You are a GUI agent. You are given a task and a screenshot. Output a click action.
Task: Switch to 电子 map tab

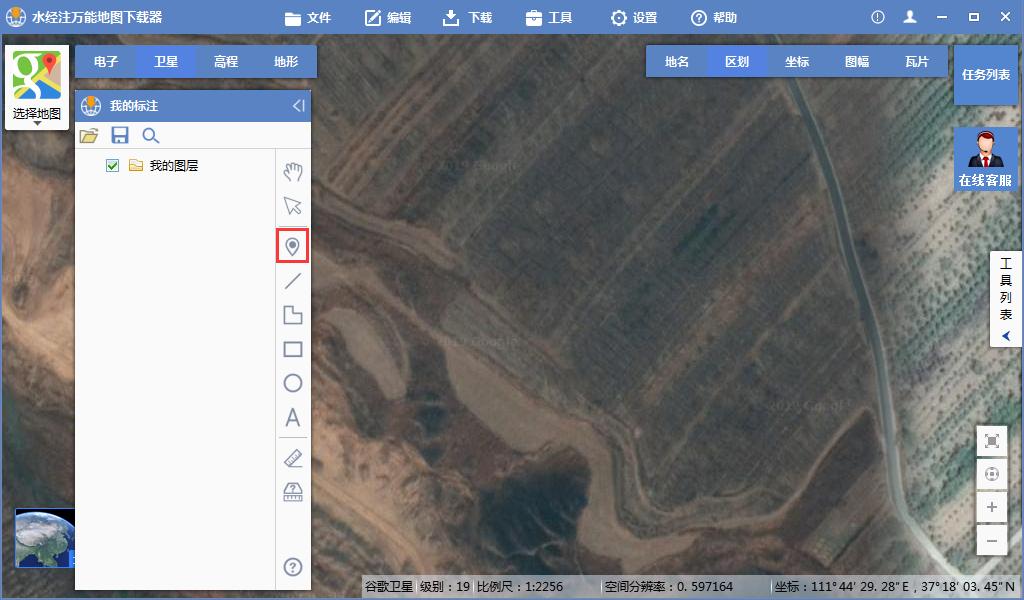click(x=106, y=61)
